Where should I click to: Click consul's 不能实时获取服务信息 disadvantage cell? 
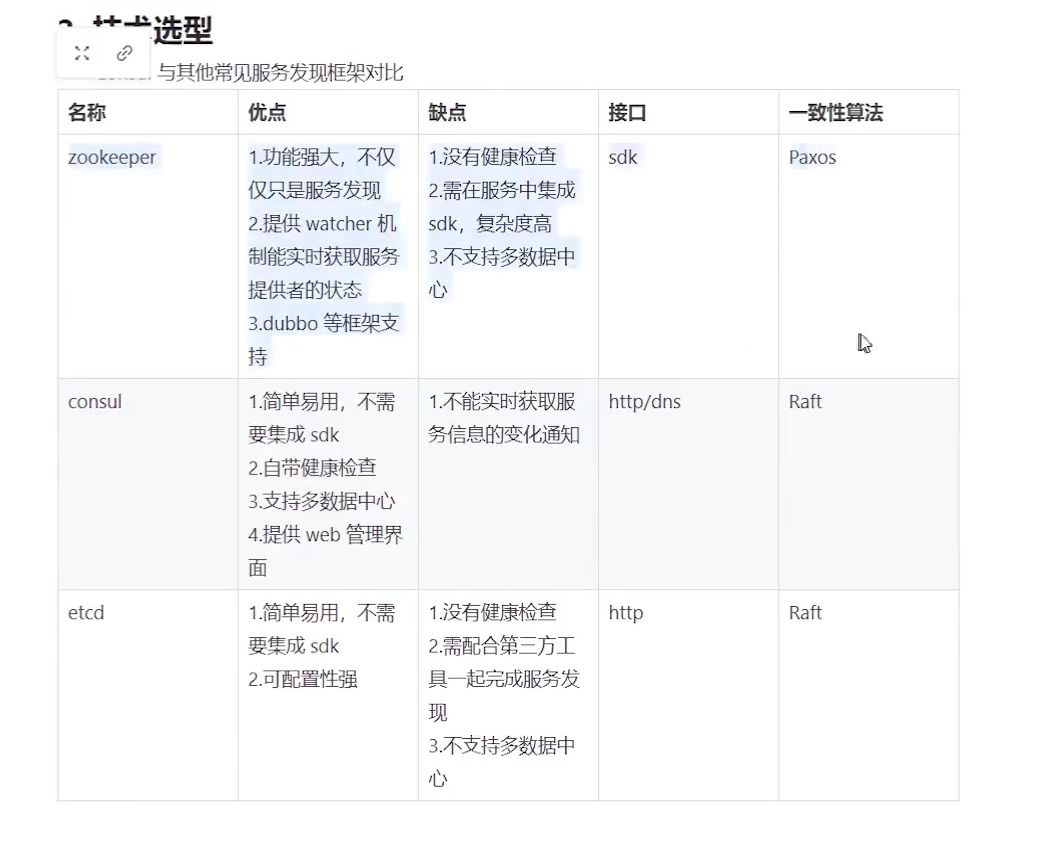pos(503,418)
